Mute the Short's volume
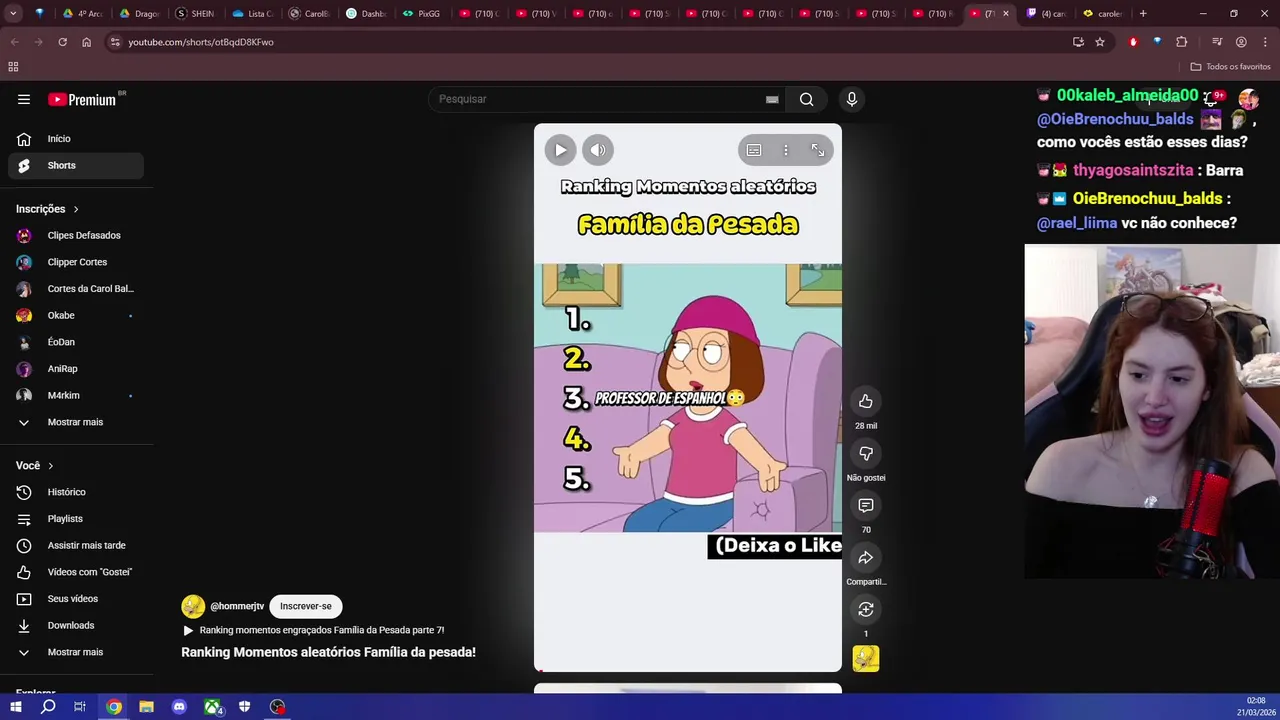1280x720 pixels. [598, 150]
